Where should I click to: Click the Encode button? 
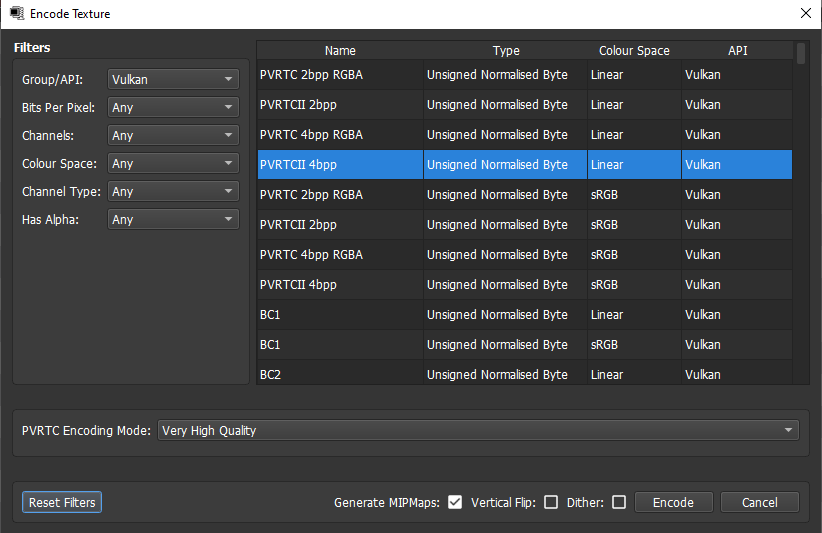point(674,502)
